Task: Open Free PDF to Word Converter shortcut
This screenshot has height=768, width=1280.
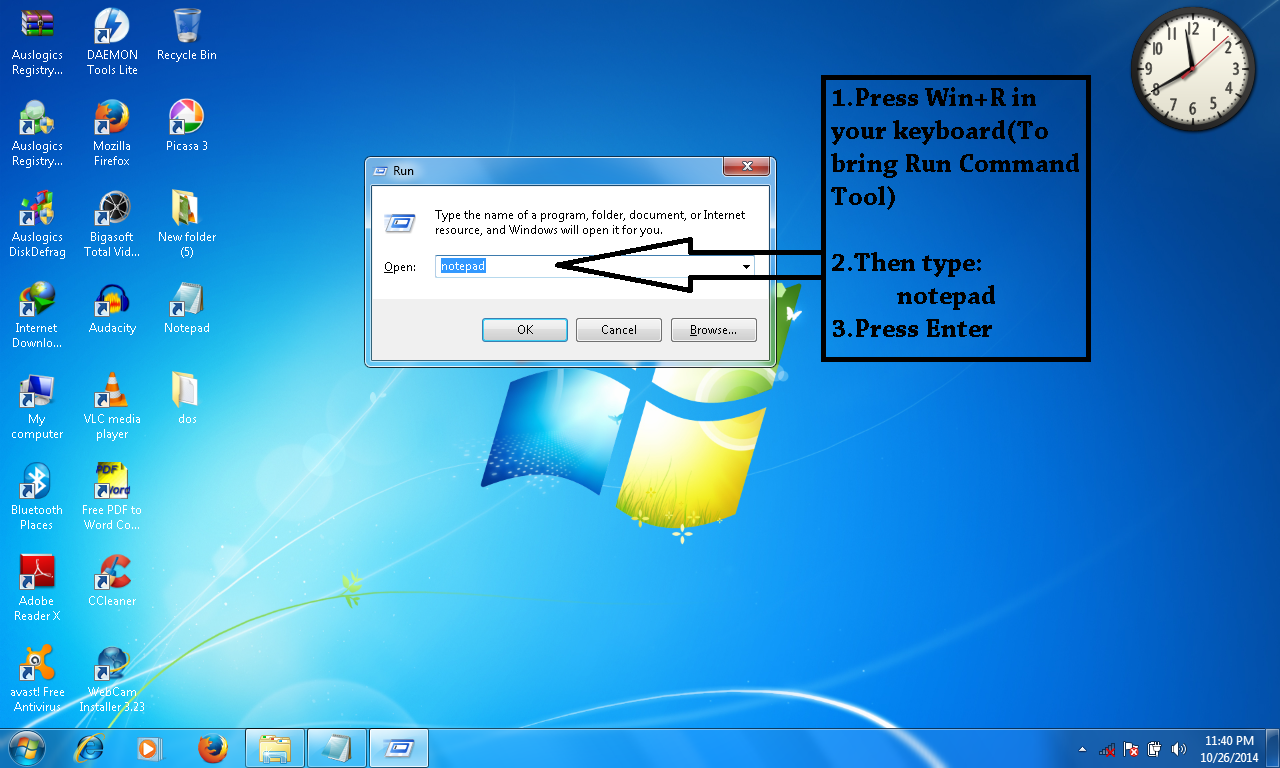Action: (x=112, y=497)
